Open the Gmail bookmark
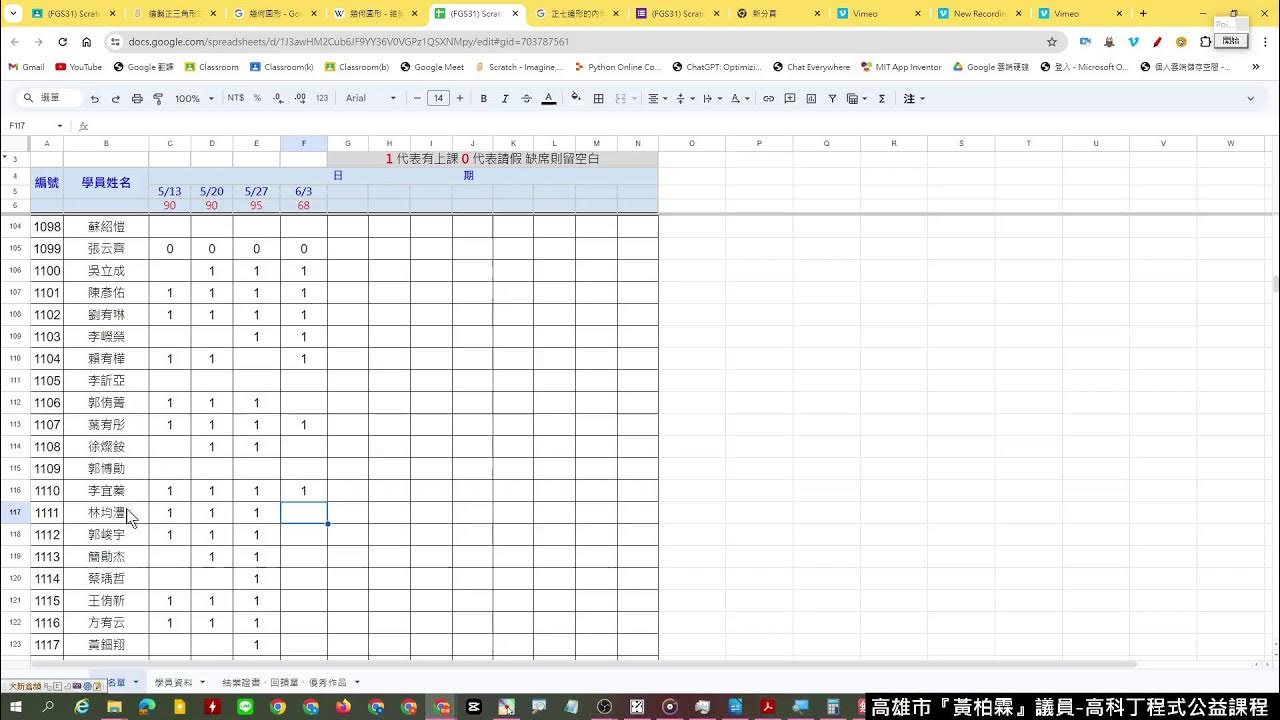The width and height of the screenshot is (1280, 720). [x=27, y=67]
